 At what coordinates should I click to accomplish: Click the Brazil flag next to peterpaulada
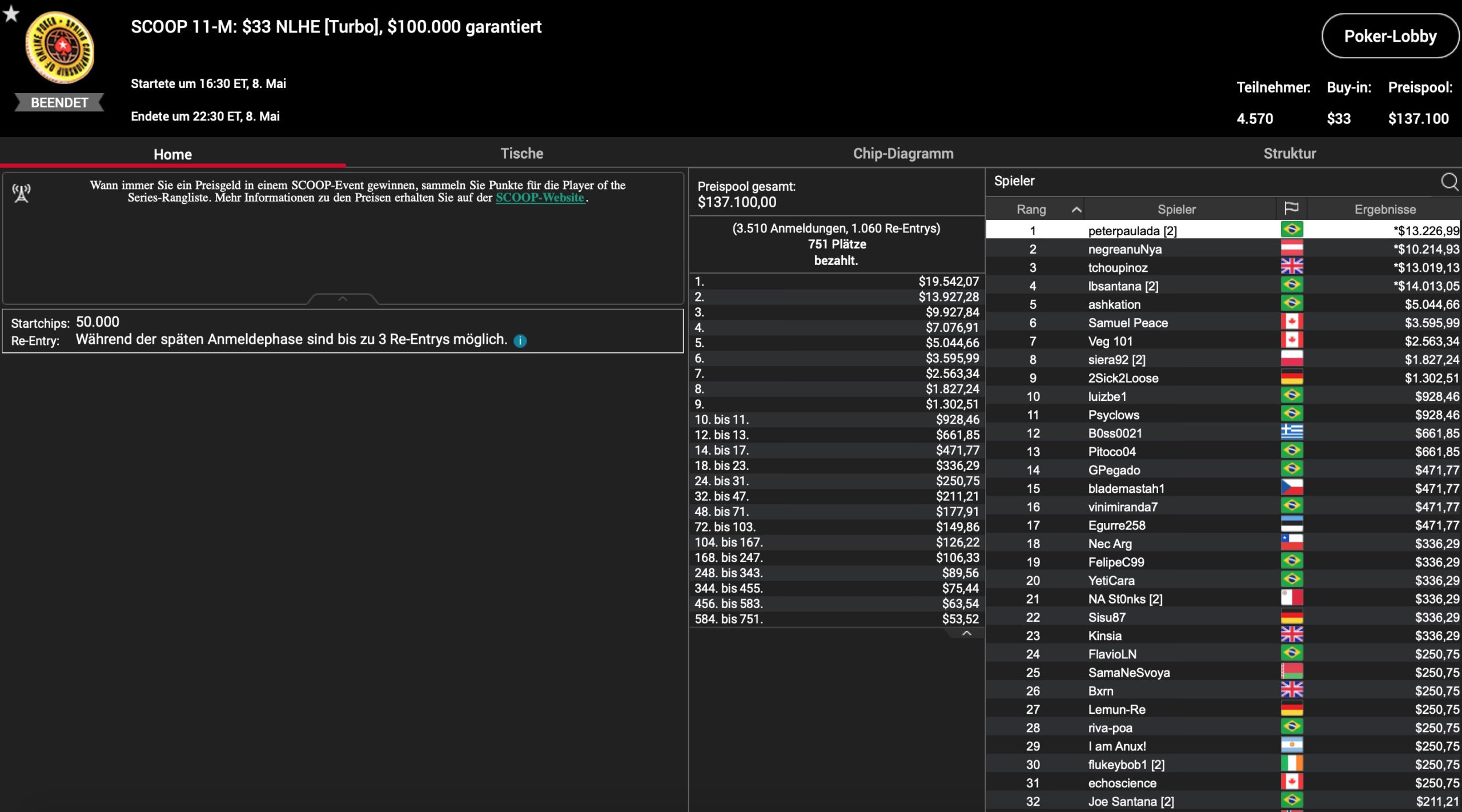point(1291,230)
